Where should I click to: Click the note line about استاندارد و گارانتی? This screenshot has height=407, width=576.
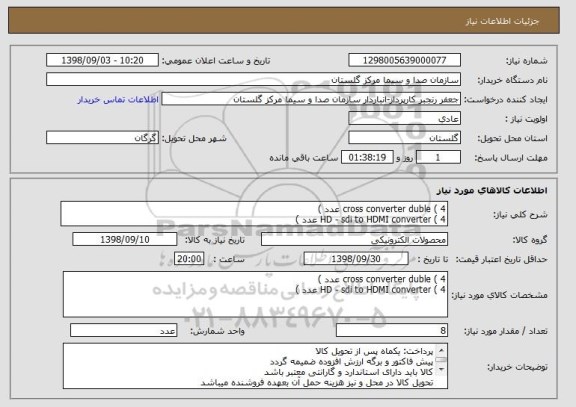[x=349, y=372]
